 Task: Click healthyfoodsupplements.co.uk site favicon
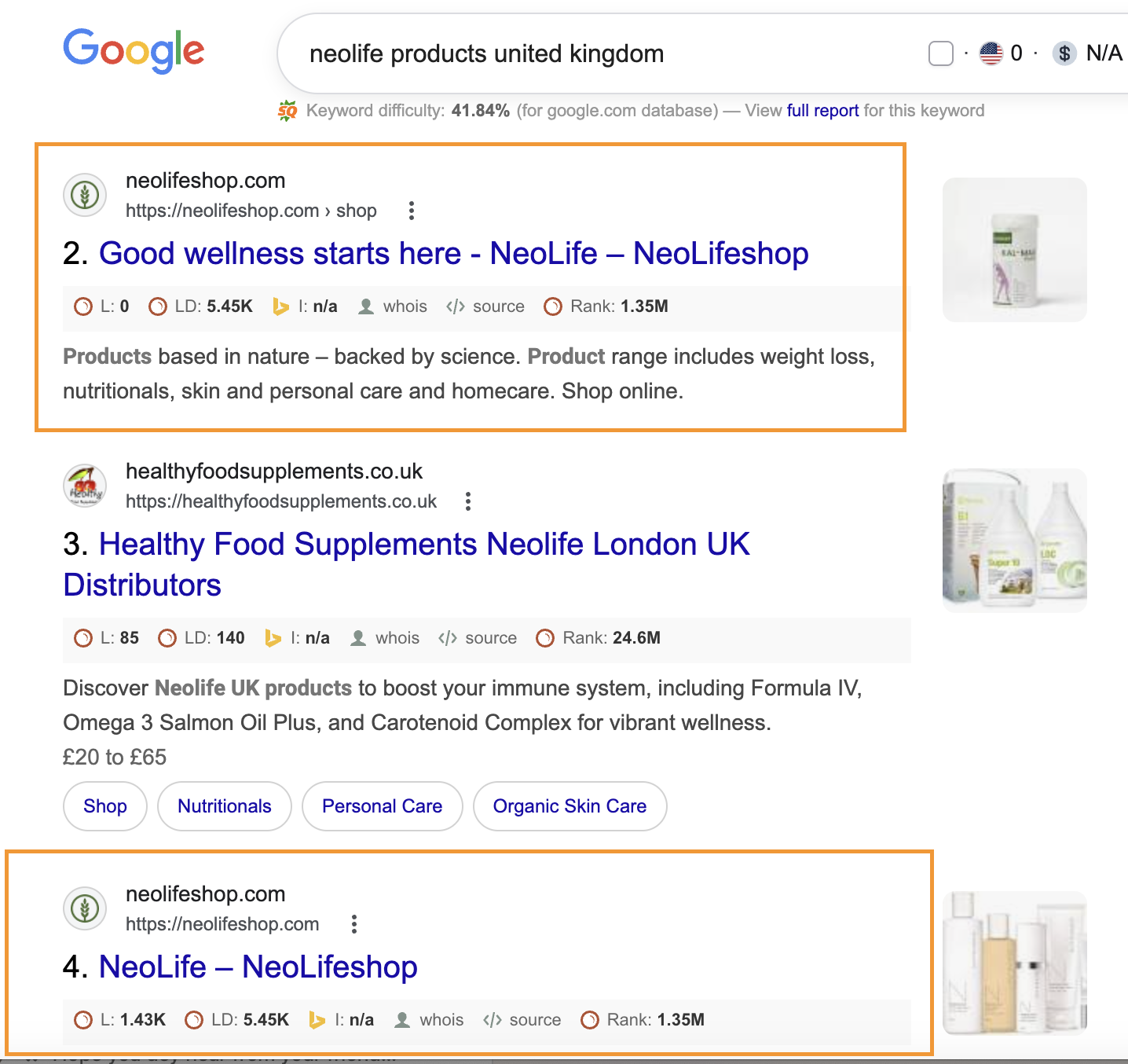pyautogui.click(x=85, y=486)
